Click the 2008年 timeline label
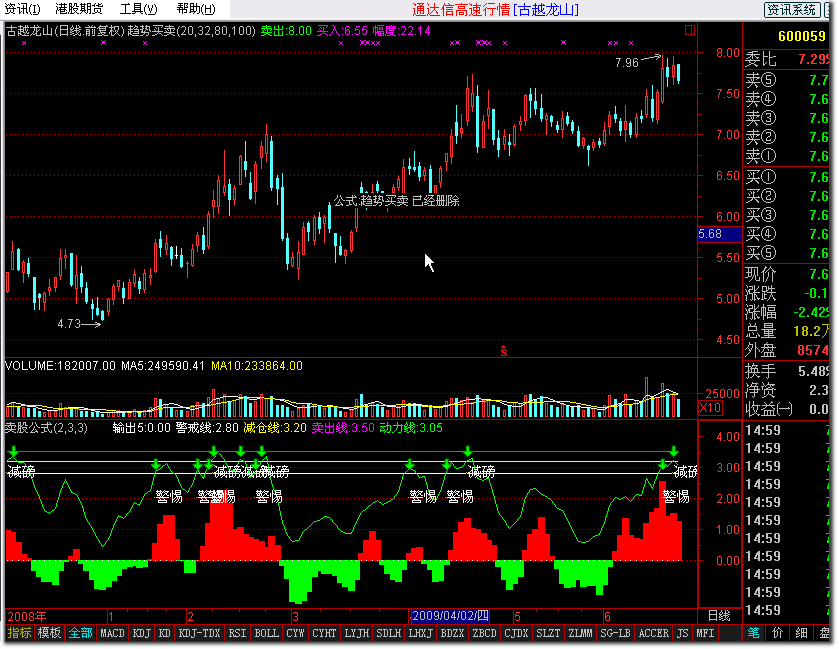Image resolution: width=839 pixels, height=649 pixels. coord(27,616)
